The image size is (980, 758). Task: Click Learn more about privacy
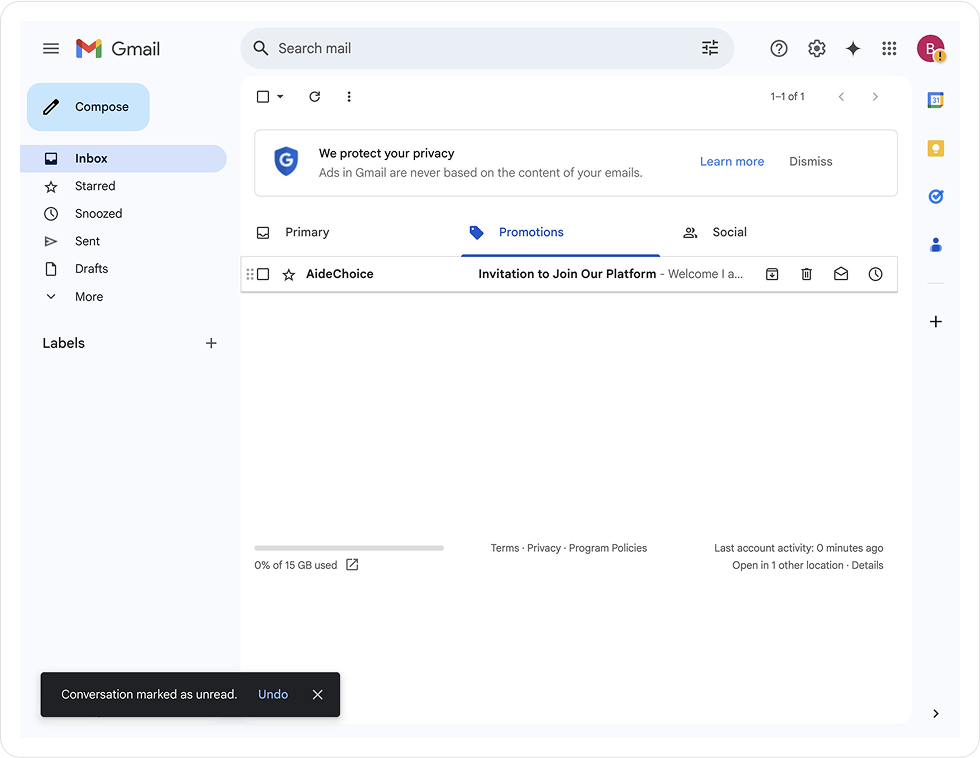pyautogui.click(x=732, y=161)
